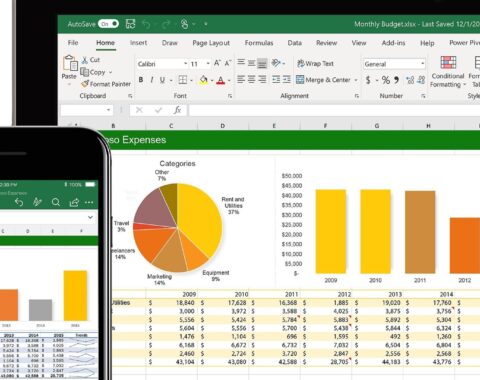This screenshot has width=480, height=380.
Task: Expand the General number format dropdown
Action: 423,64
